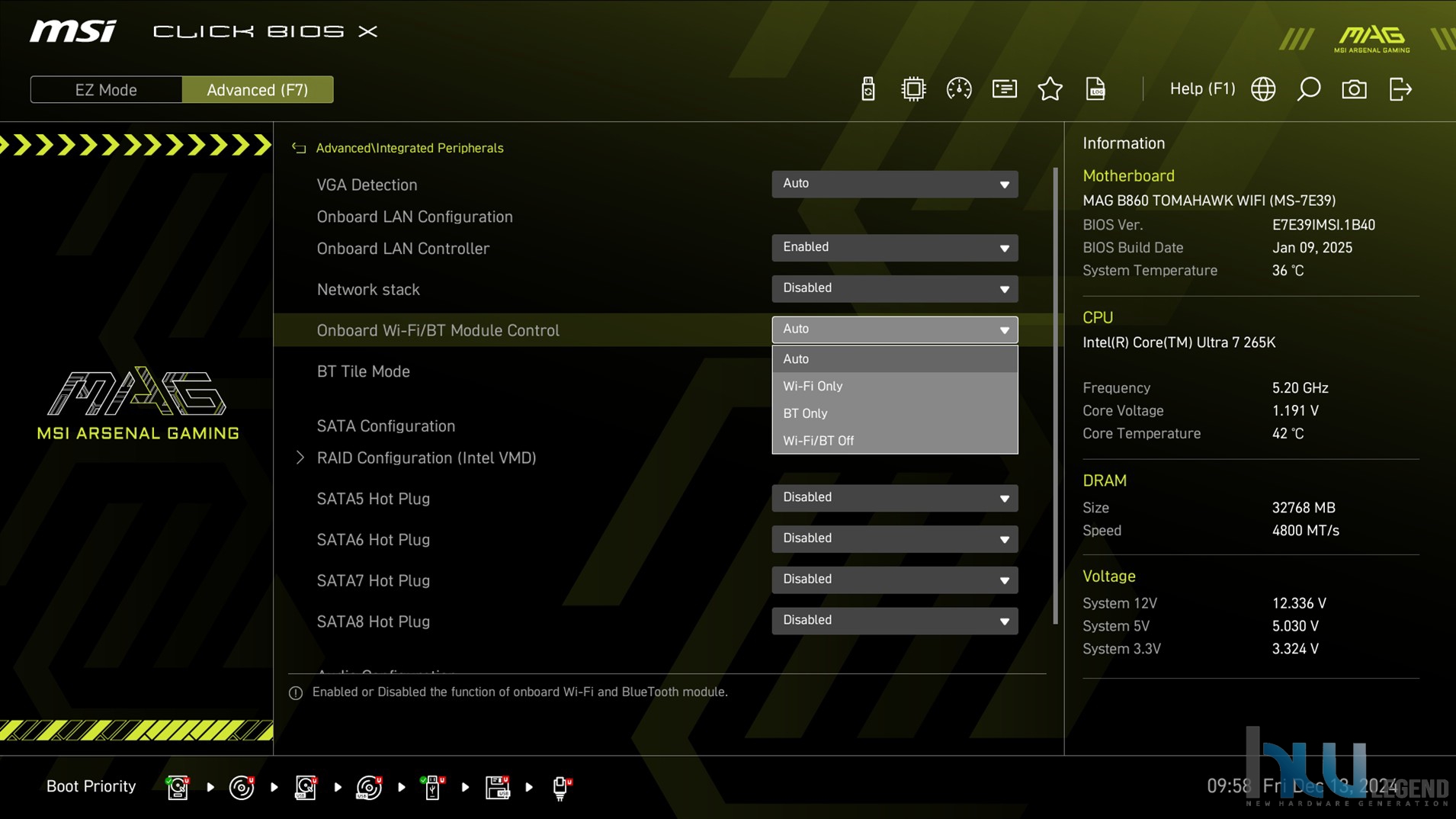1456x819 pixels.
Task: Choose BT Only option
Action: pos(894,413)
